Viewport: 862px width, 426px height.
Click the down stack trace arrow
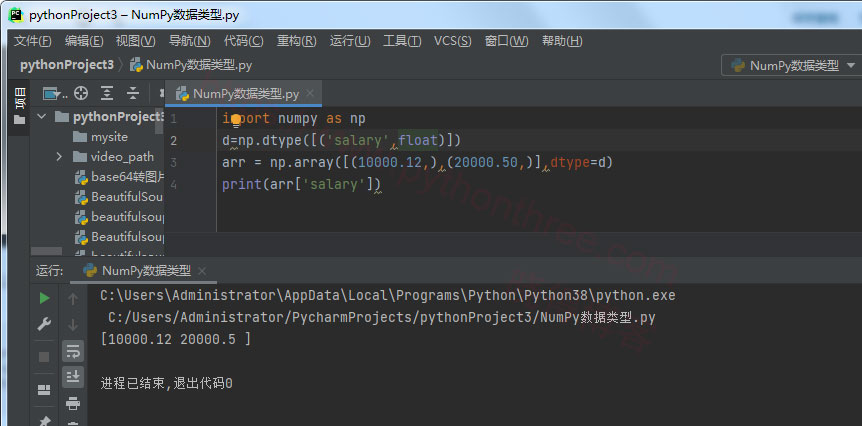[73, 324]
